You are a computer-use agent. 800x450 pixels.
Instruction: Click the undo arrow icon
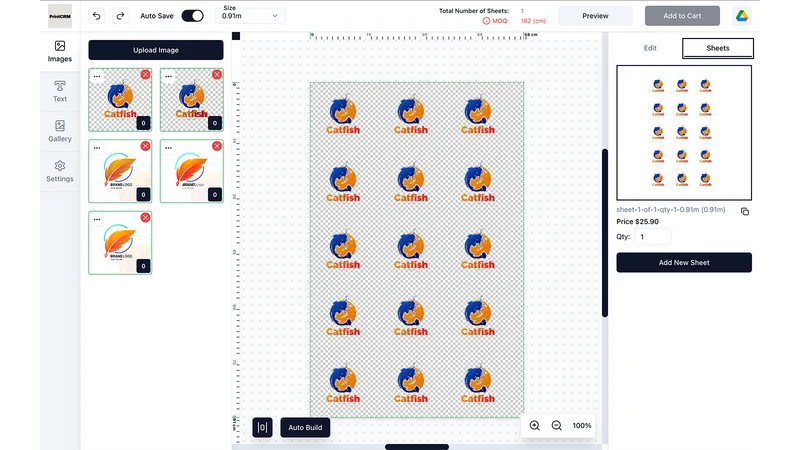(x=96, y=16)
